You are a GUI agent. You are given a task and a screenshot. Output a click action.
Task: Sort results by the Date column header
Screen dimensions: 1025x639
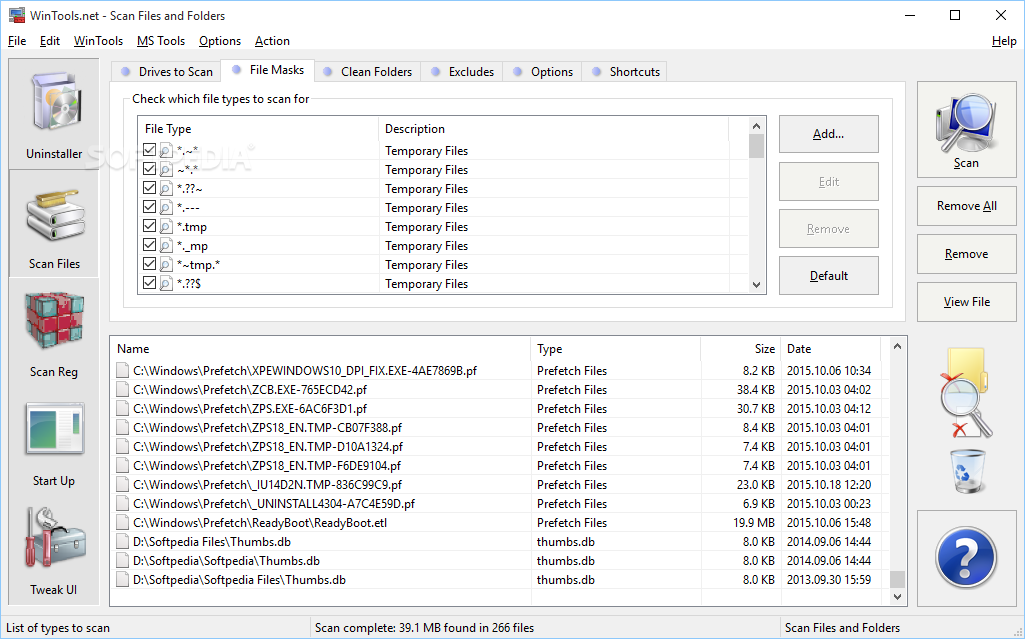(831, 349)
